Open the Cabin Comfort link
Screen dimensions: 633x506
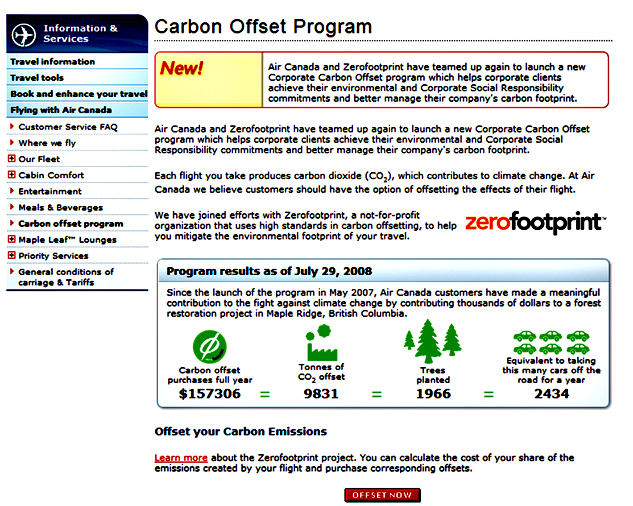[x=51, y=175]
